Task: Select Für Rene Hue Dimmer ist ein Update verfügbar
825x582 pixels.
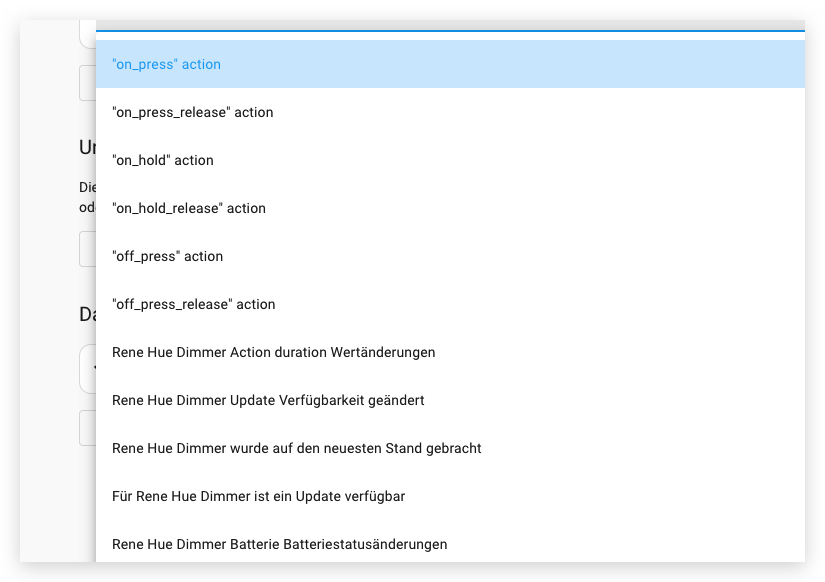Action: click(x=450, y=495)
